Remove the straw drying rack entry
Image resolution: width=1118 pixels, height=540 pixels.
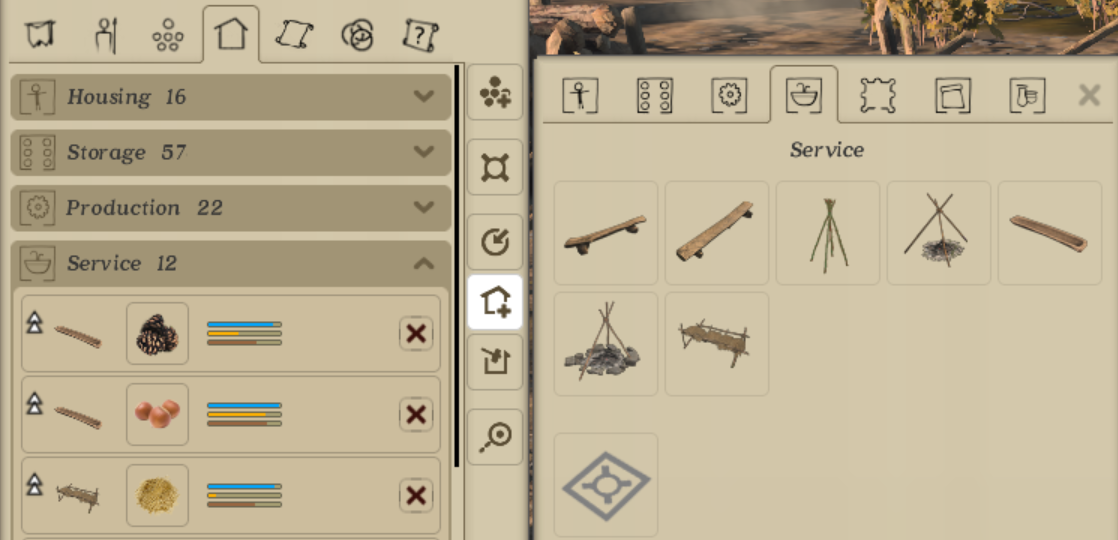coord(416,495)
